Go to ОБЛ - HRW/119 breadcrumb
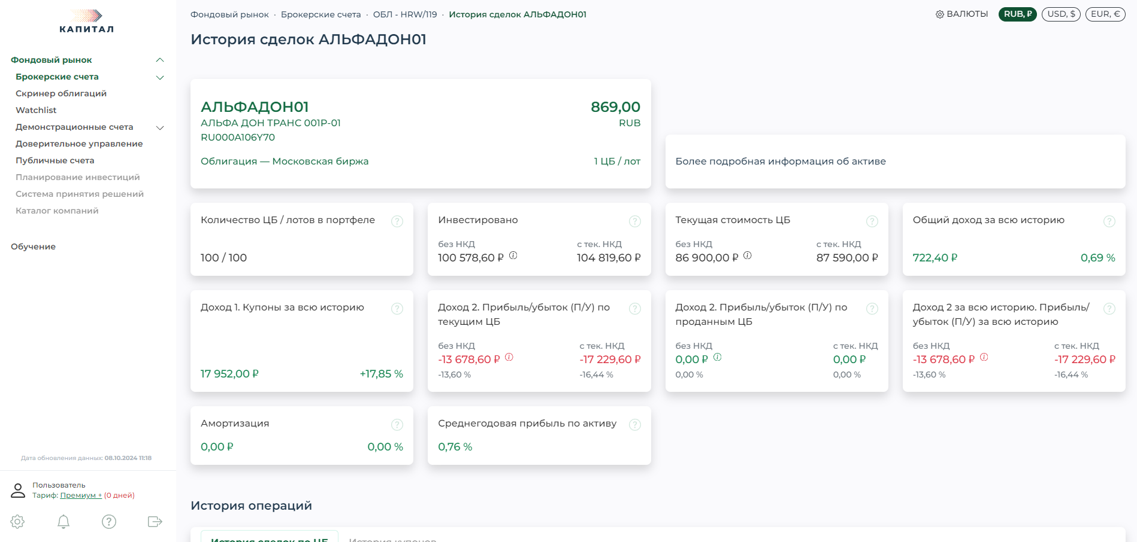1137x542 pixels. click(x=405, y=15)
